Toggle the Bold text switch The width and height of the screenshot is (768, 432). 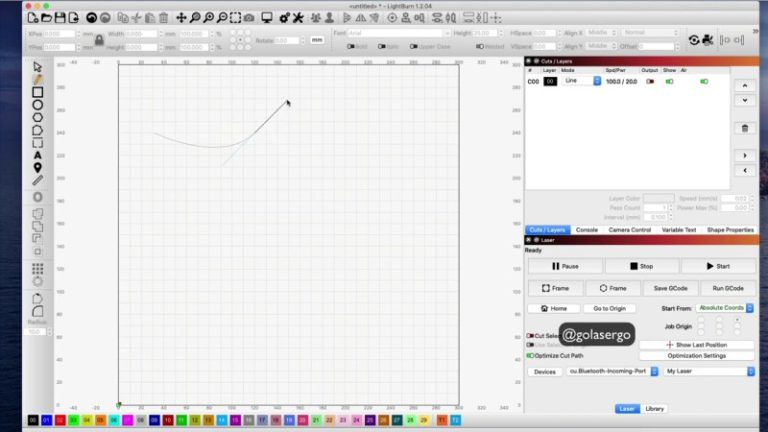click(351, 47)
